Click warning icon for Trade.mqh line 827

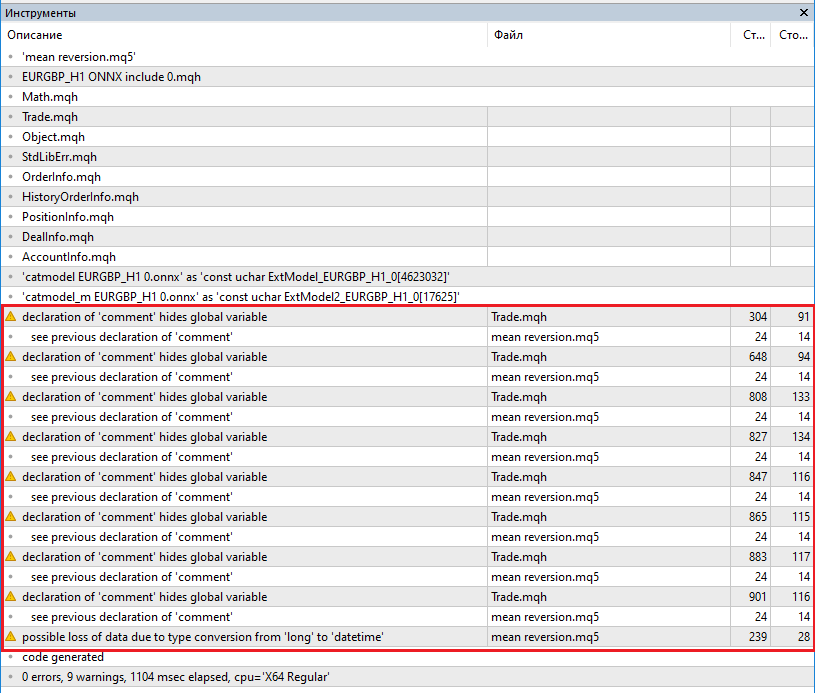tap(10, 436)
